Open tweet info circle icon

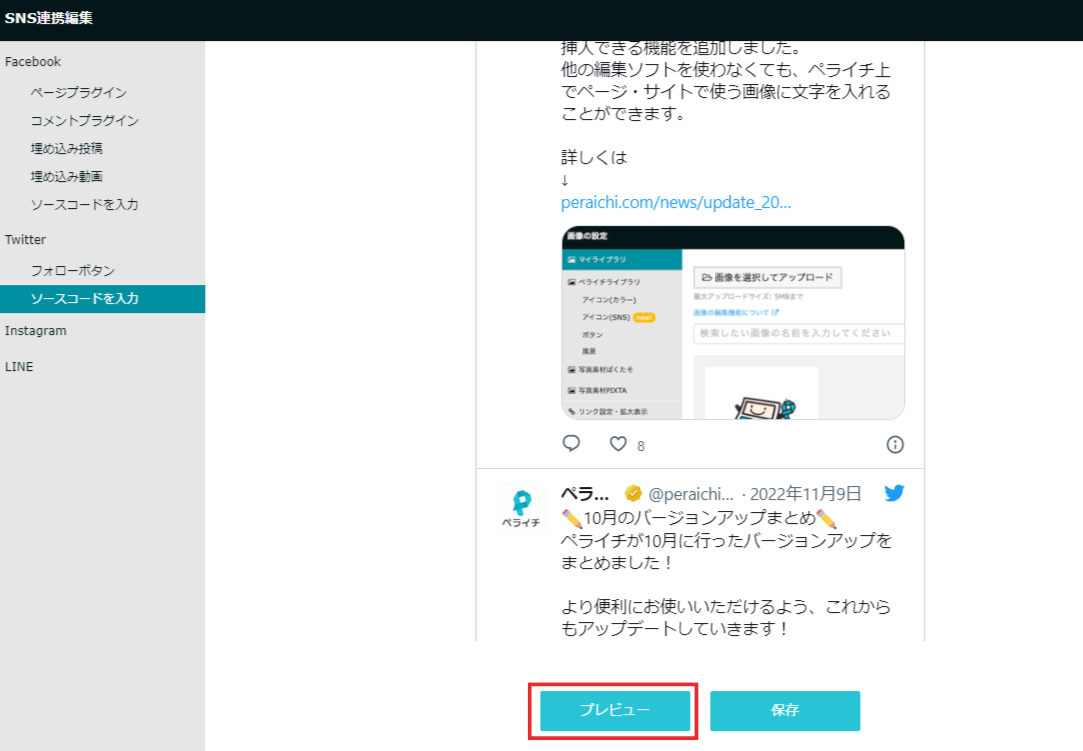pos(894,444)
